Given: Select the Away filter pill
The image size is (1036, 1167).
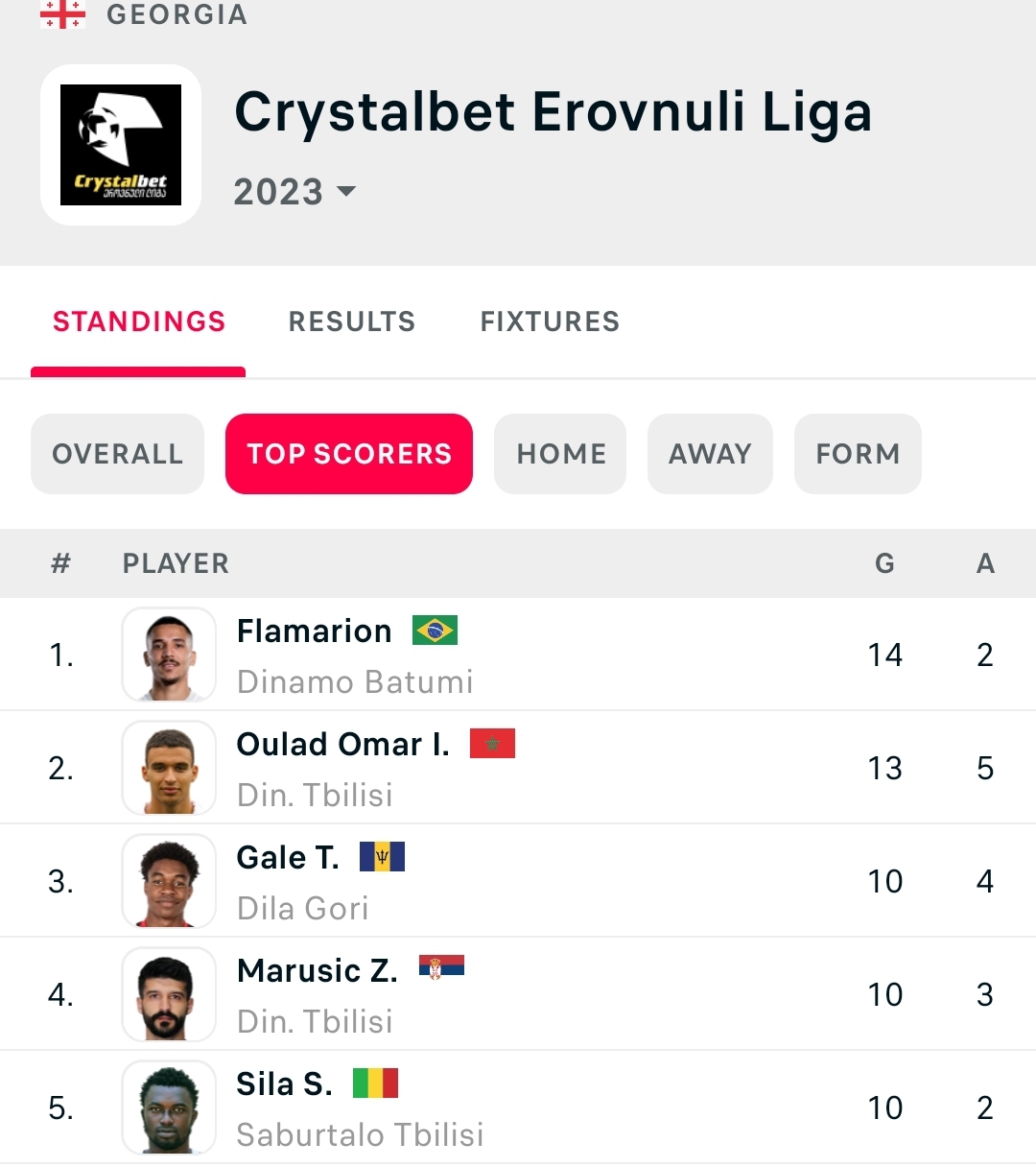Looking at the screenshot, I should pos(710,454).
